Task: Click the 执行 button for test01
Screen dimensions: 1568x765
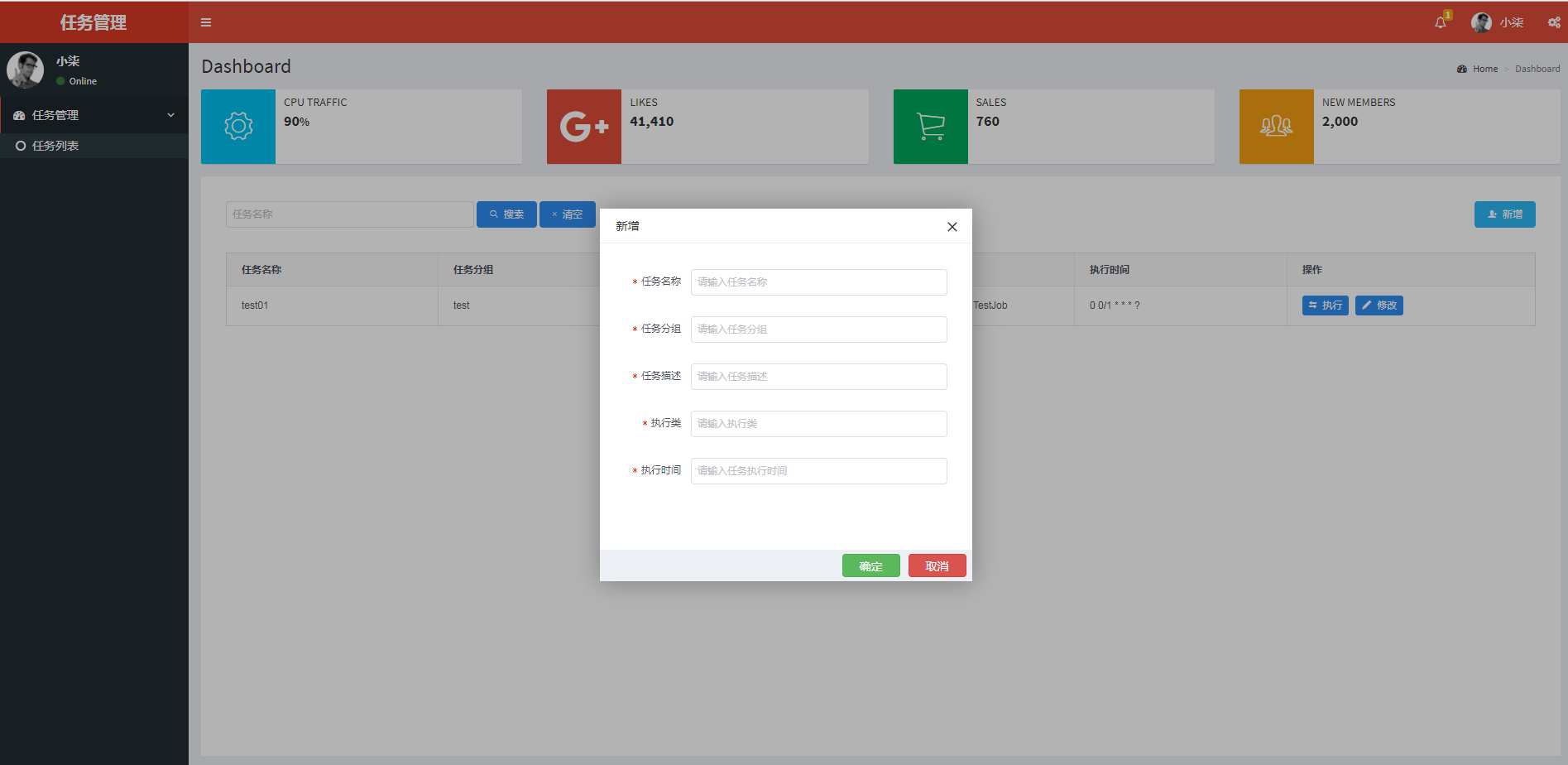Action: tap(1325, 306)
